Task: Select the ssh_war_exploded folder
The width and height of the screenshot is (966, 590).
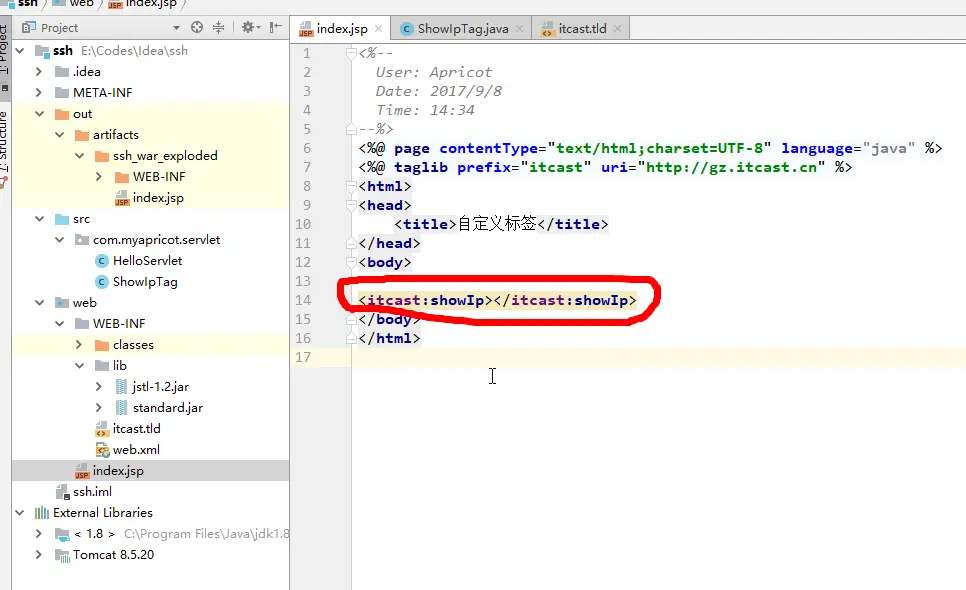Action: click(165, 156)
